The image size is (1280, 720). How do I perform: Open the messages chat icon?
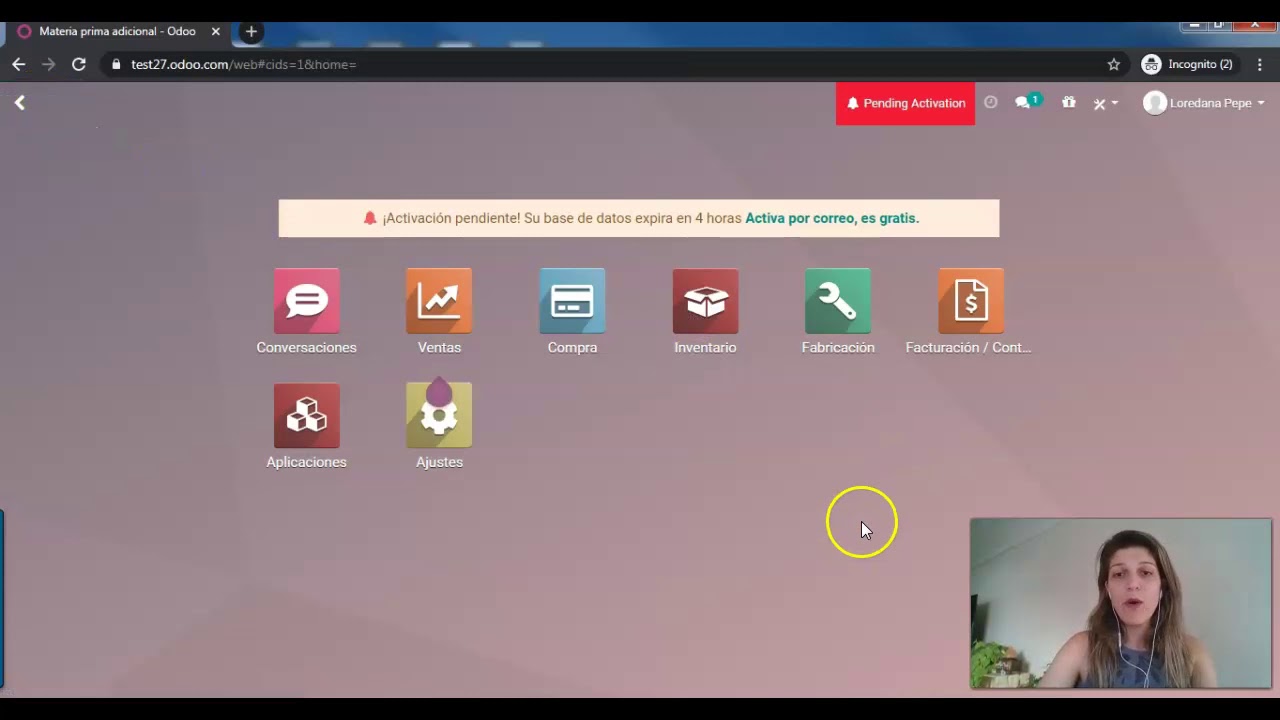(1027, 102)
